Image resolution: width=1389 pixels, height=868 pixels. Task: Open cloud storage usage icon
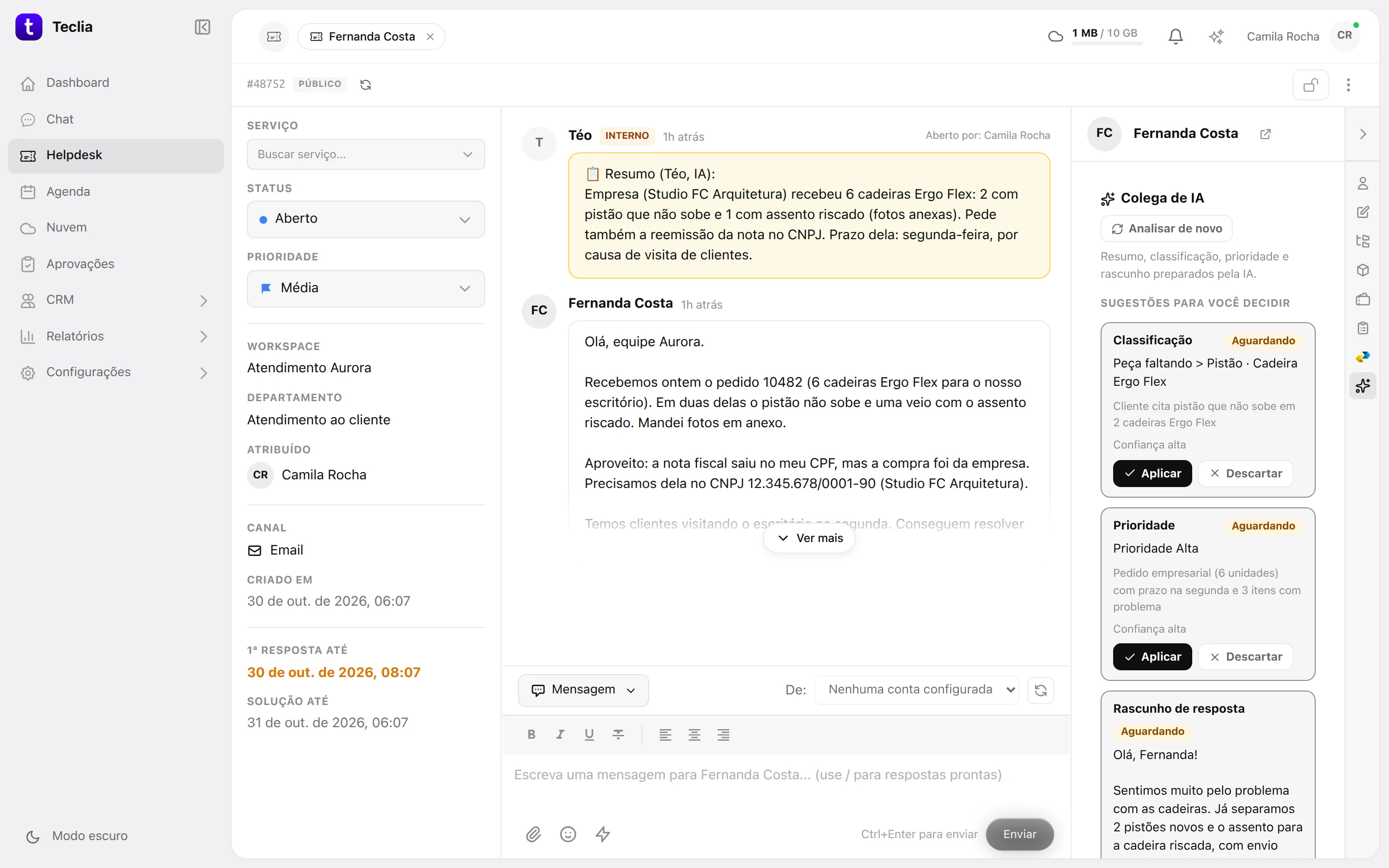(x=1055, y=36)
